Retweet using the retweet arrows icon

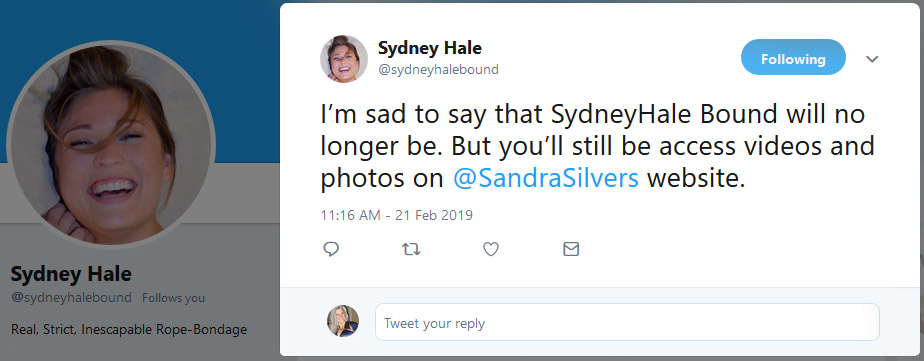pos(411,250)
